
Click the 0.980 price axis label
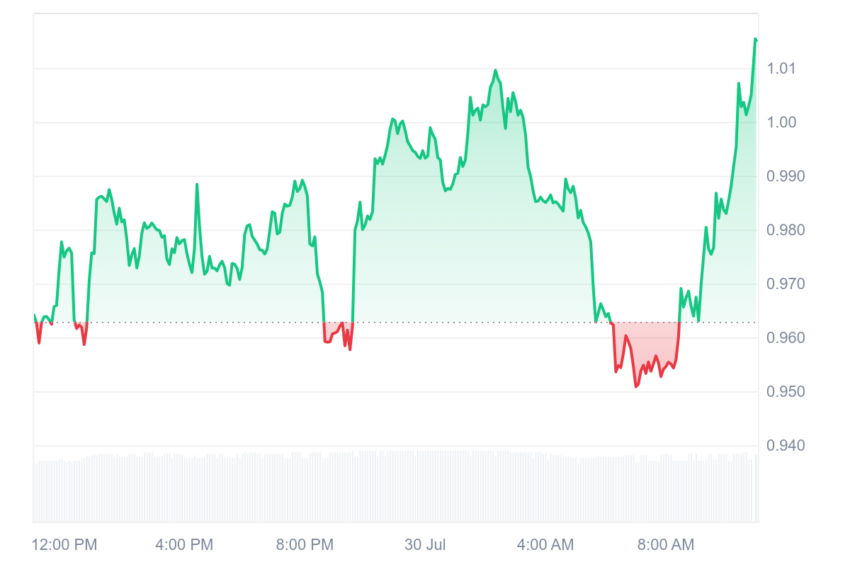[x=785, y=230]
